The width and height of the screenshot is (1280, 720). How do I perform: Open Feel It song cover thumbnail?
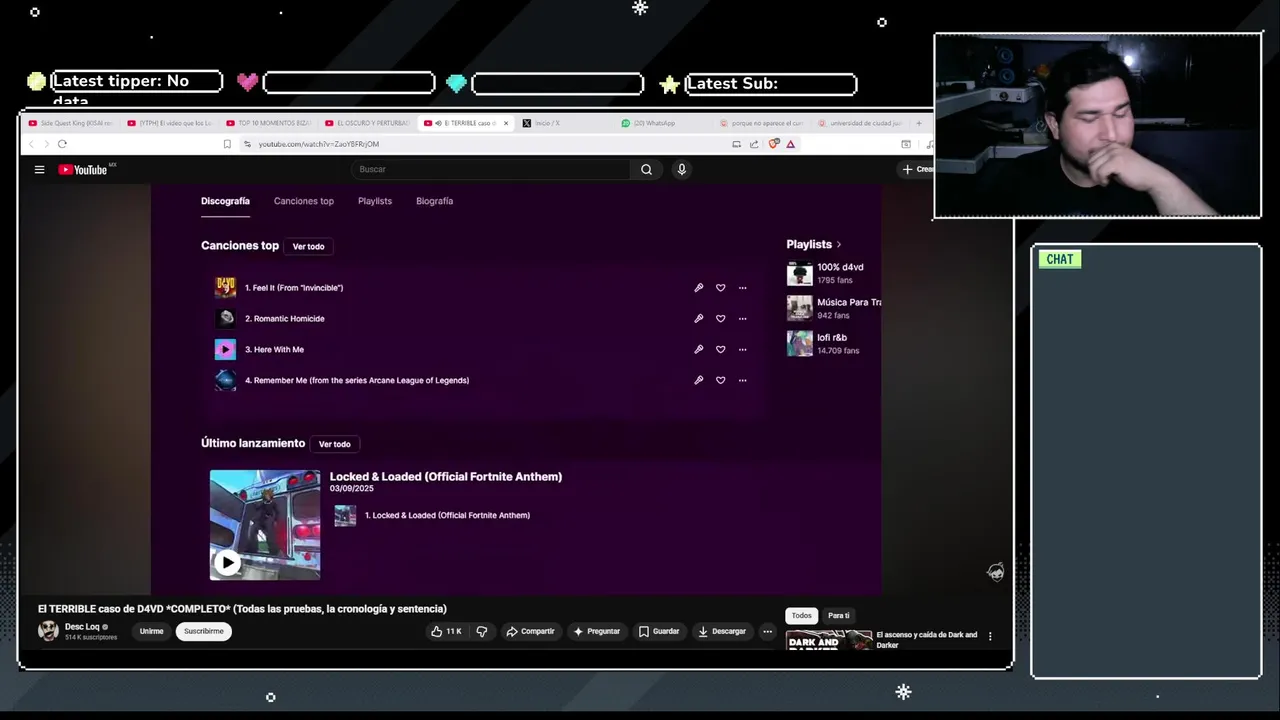point(225,288)
